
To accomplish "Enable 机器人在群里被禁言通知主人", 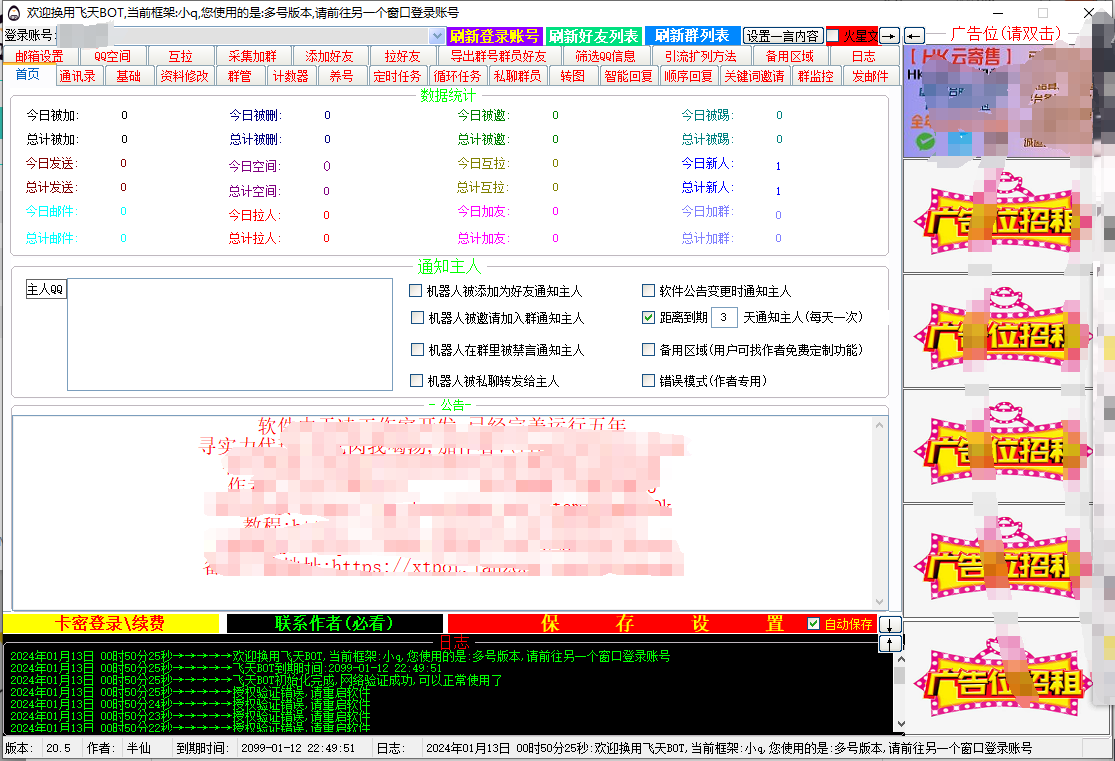I will click(x=417, y=349).
